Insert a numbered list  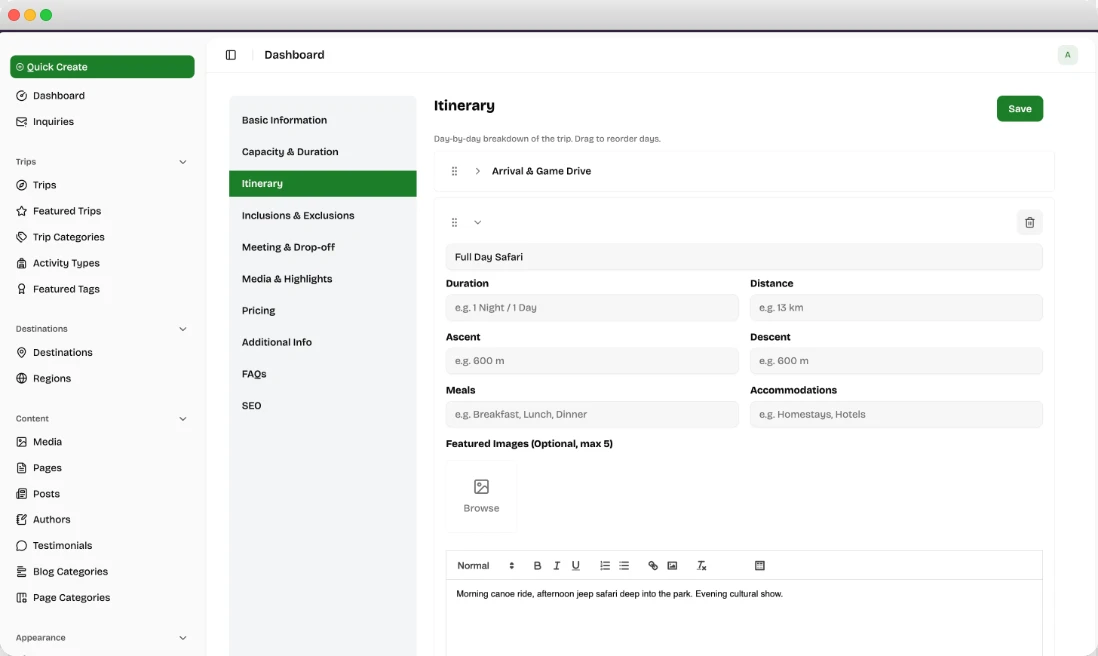[605, 566]
